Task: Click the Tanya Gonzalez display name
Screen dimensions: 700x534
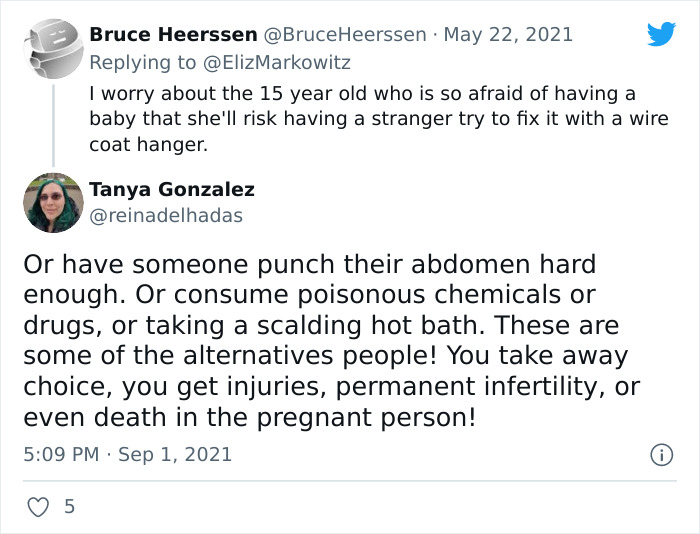Action: 172,189
